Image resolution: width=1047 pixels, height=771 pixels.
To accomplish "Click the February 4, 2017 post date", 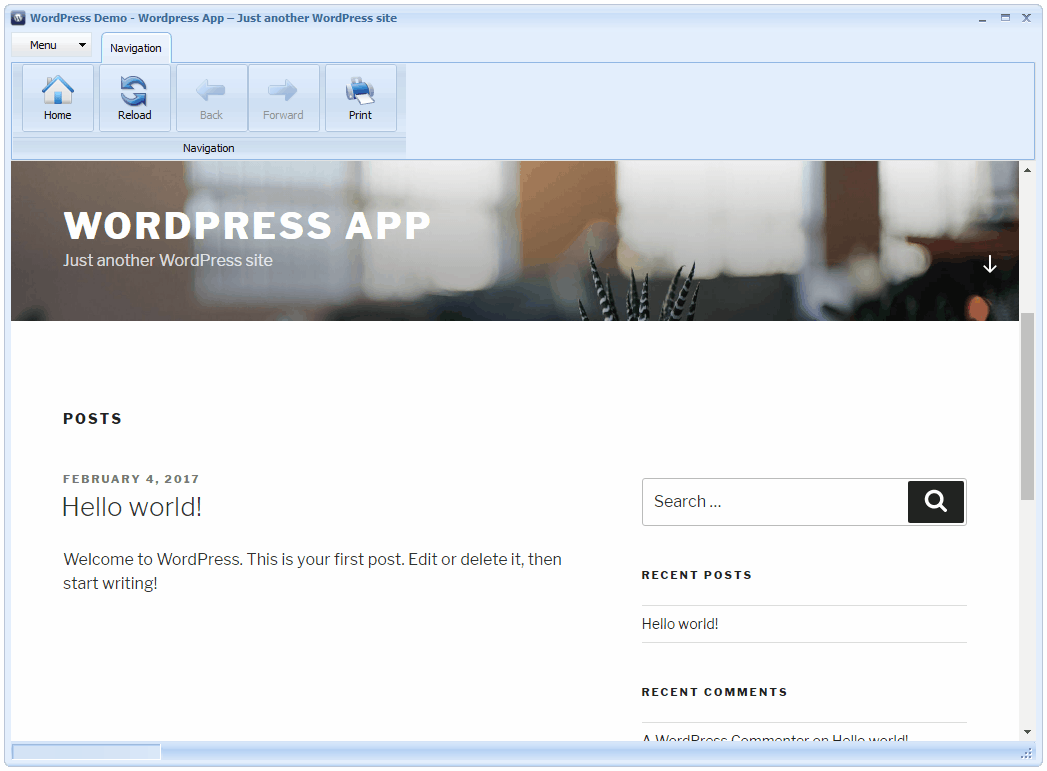I will pyautogui.click(x=131, y=479).
